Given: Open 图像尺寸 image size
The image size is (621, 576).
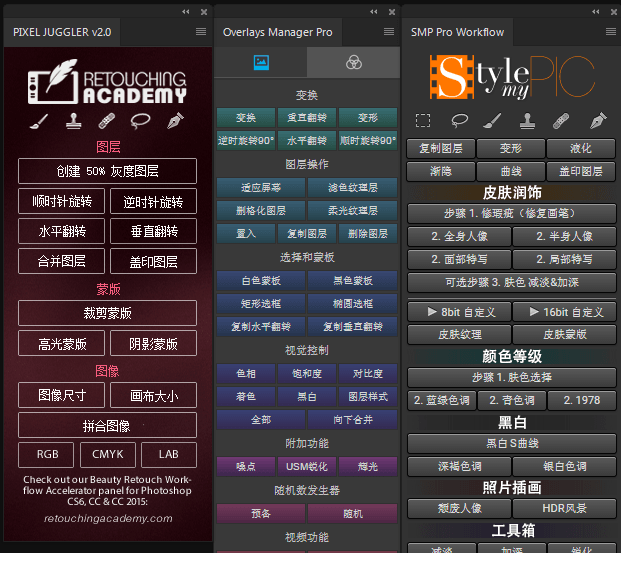Looking at the screenshot, I should tap(61, 395).
